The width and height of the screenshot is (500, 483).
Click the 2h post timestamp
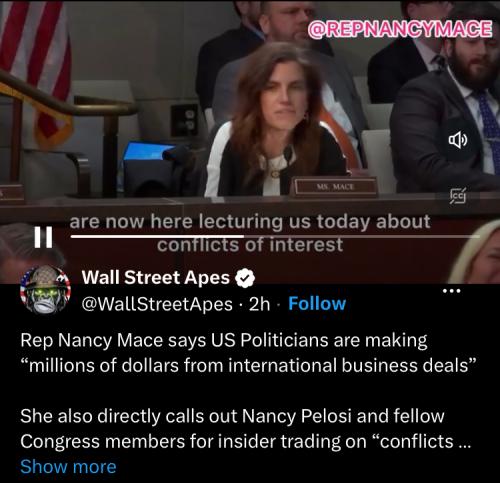pyautogui.click(x=259, y=304)
